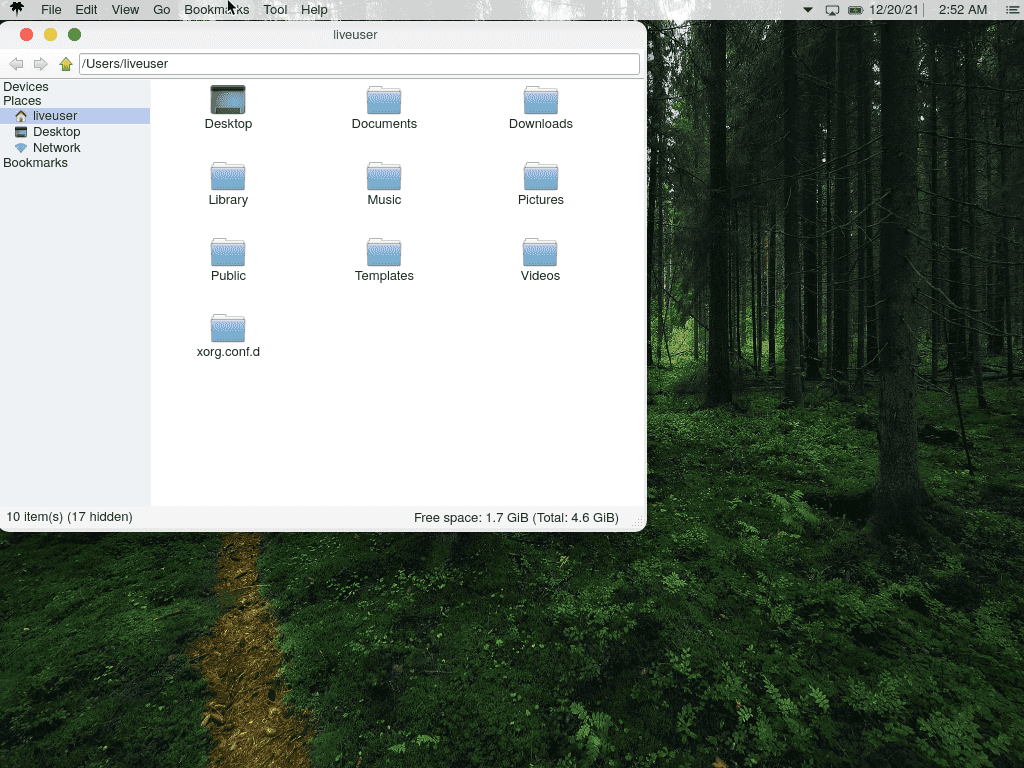Screen dimensions: 1024x768
Task: Click the Devices heading to collapse it
Action: (x=25, y=86)
